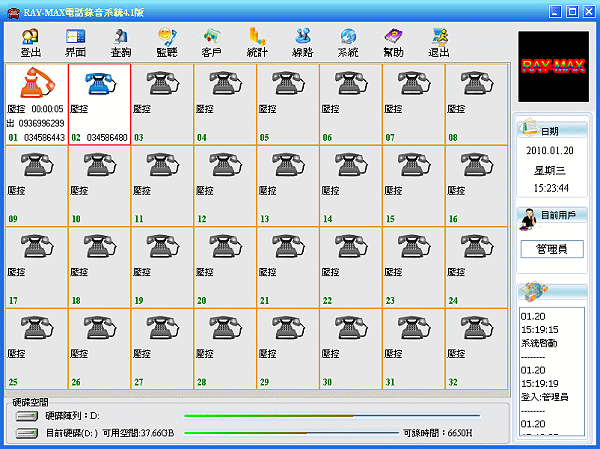
Task: Select the phone icon for line 03
Action: point(163,82)
